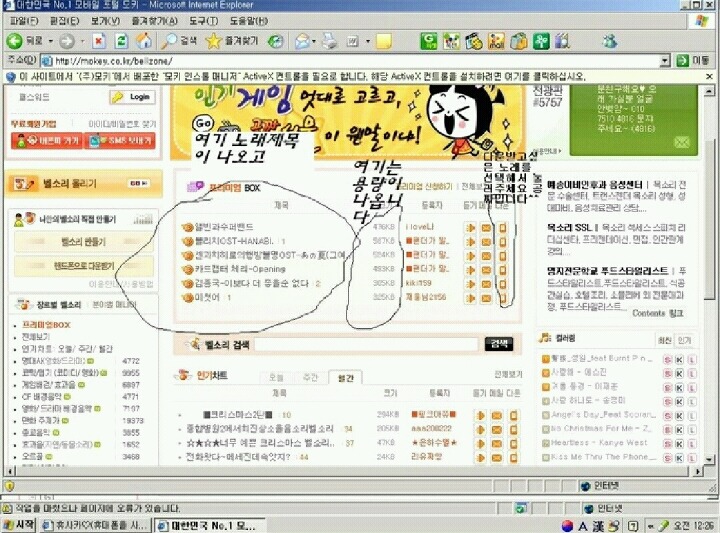Viewport: 720px width, 533px height.
Task: Download the 전화왓다 chart ringtone to phone
Action: pyautogui.click(x=513, y=458)
